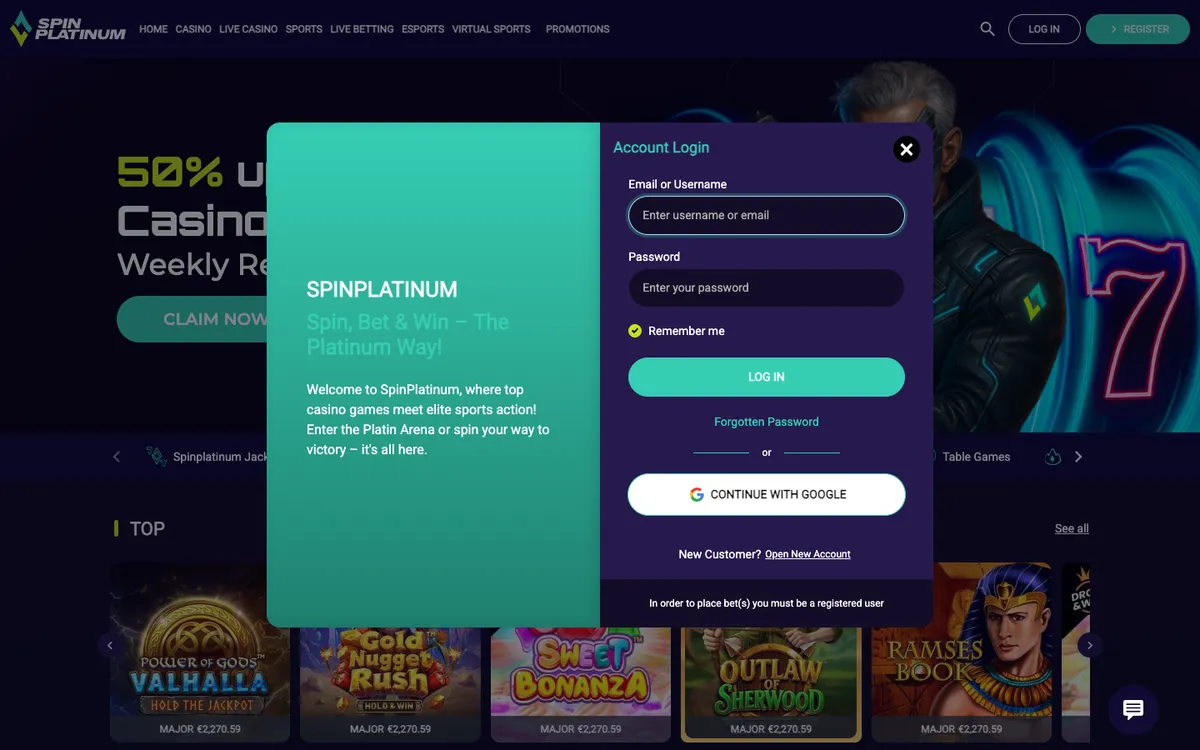Select the Table Games category
The image size is (1200, 750).
pyautogui.click(x=976, y=457)
